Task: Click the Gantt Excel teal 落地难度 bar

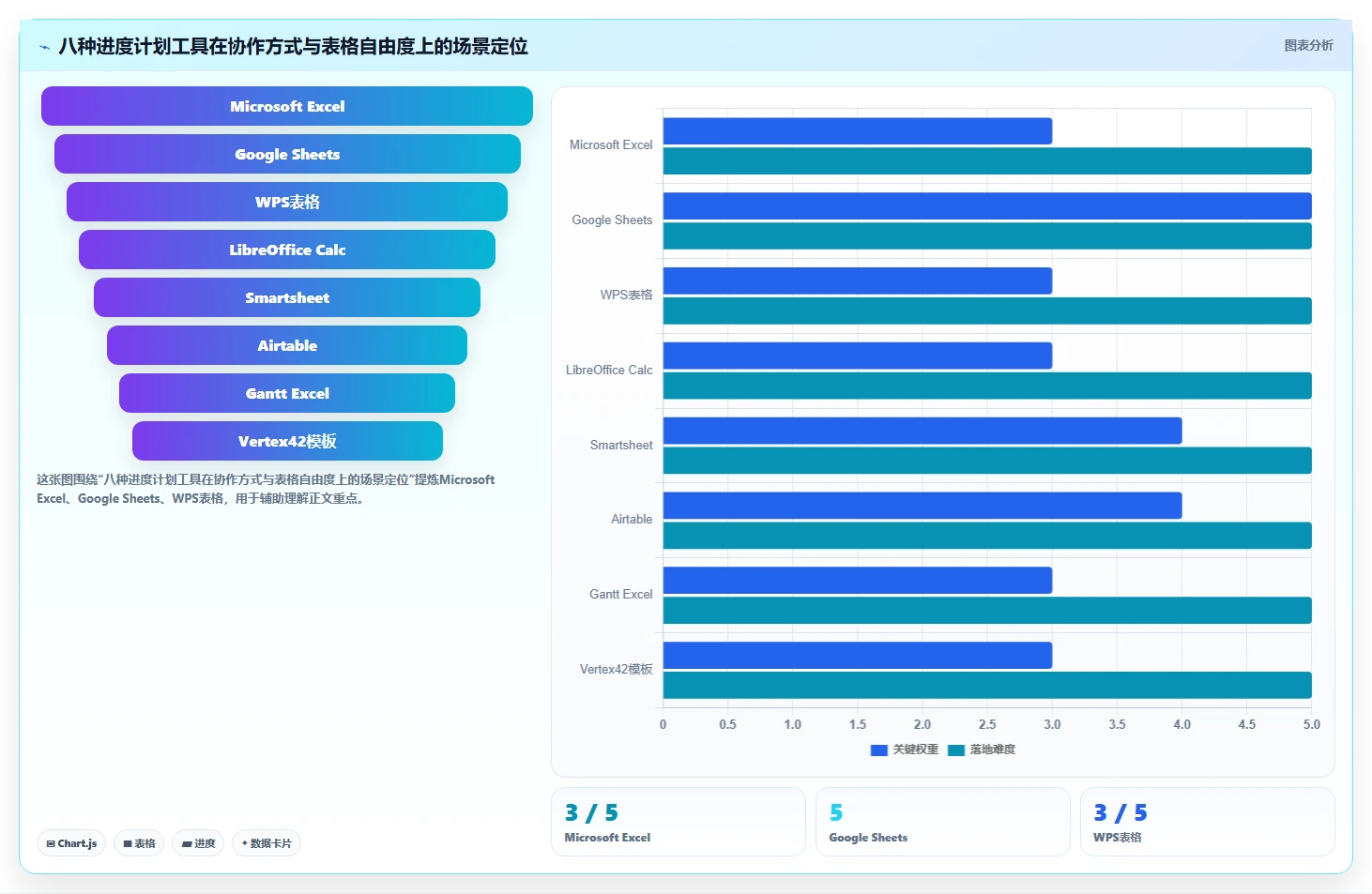Action: point(987,611)
